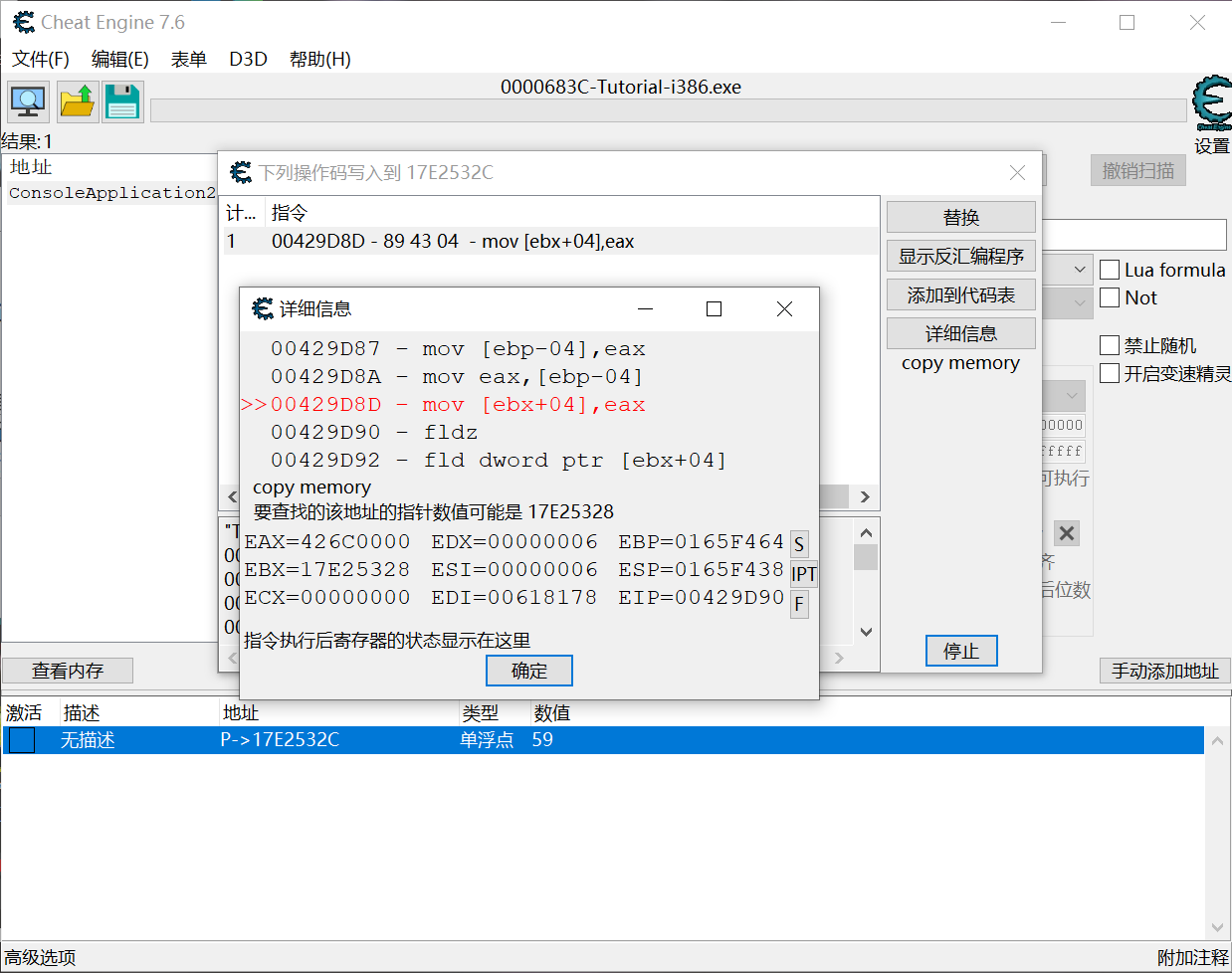The image size is (1232, 973).
Task: Click 附加注释 at the bottom
Action: click(x=1193, y=957)
